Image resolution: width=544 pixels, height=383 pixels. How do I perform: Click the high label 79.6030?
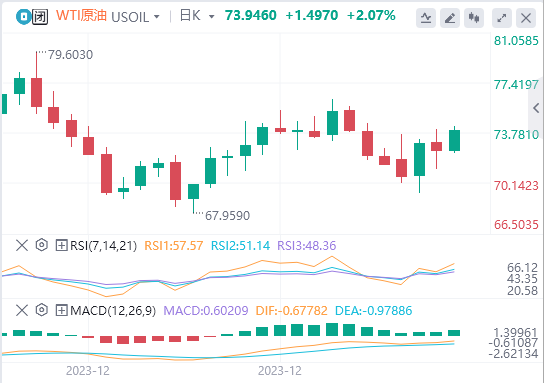[70, 55]
